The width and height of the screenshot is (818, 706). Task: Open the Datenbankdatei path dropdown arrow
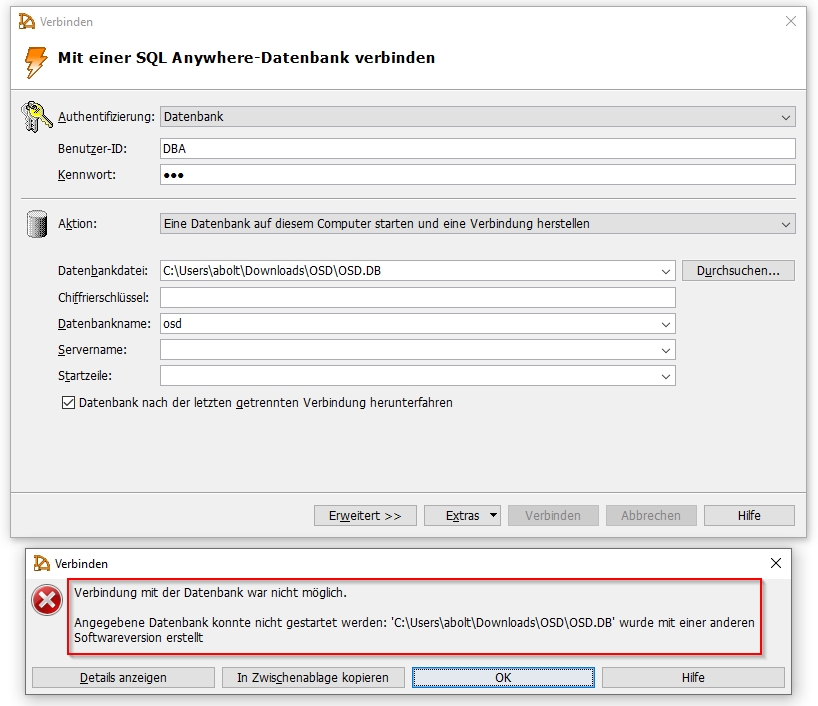click(x=666, y=271)
